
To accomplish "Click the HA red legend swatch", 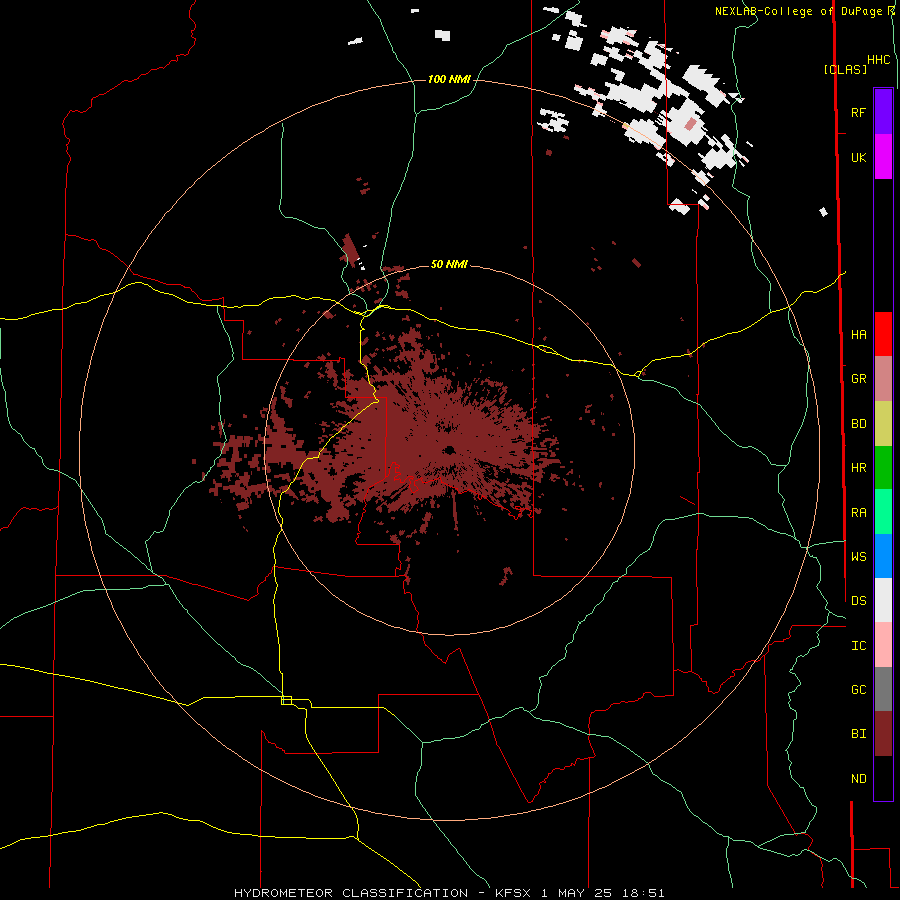I will [x=883, y=334].
